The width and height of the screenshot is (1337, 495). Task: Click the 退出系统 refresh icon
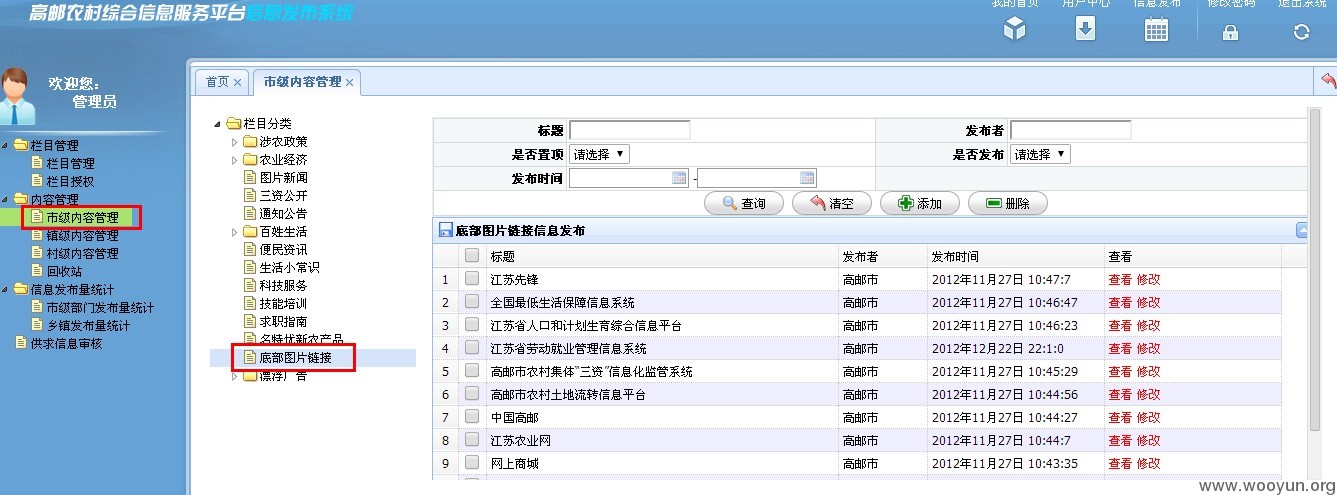click(x=1301, y=32)
